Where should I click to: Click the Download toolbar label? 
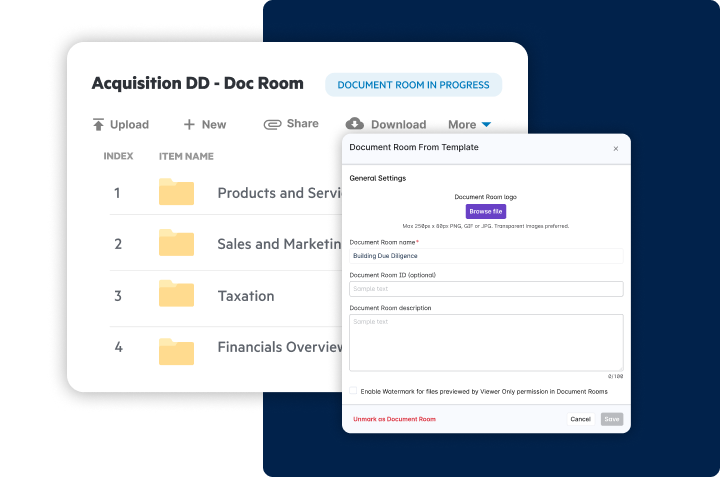coord(399,124)
